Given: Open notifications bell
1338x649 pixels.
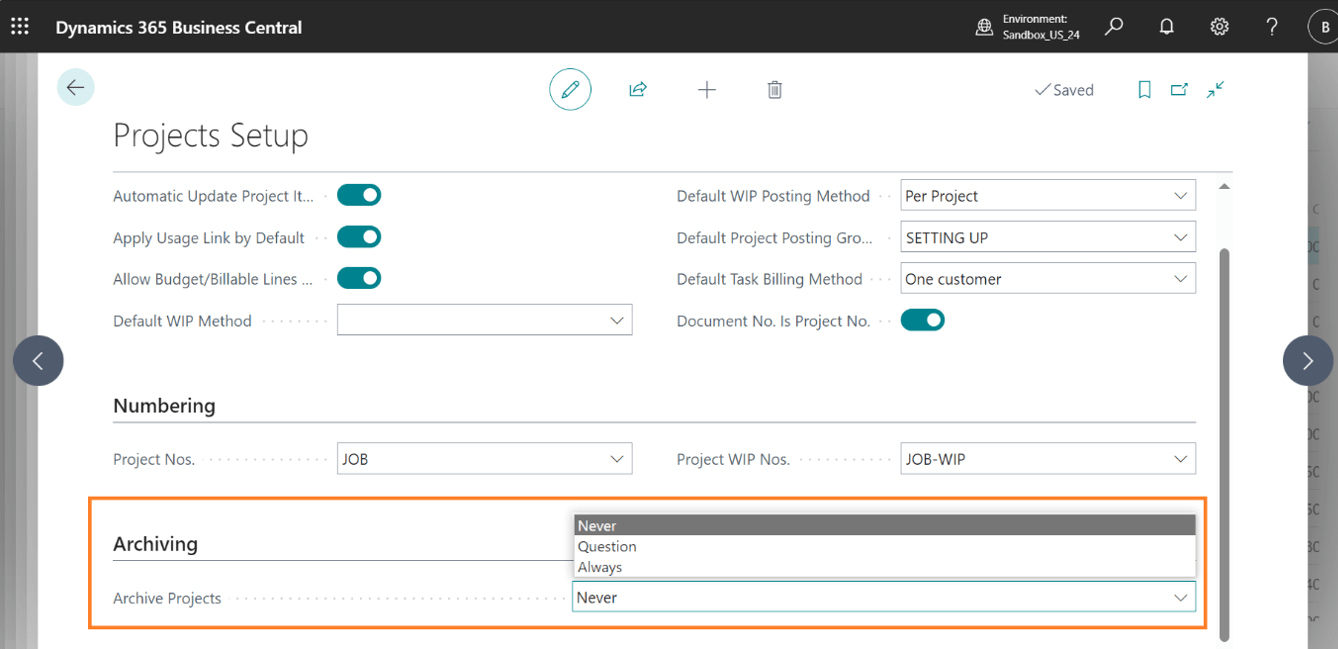Looking at the screenshot, I should 1166,27.
